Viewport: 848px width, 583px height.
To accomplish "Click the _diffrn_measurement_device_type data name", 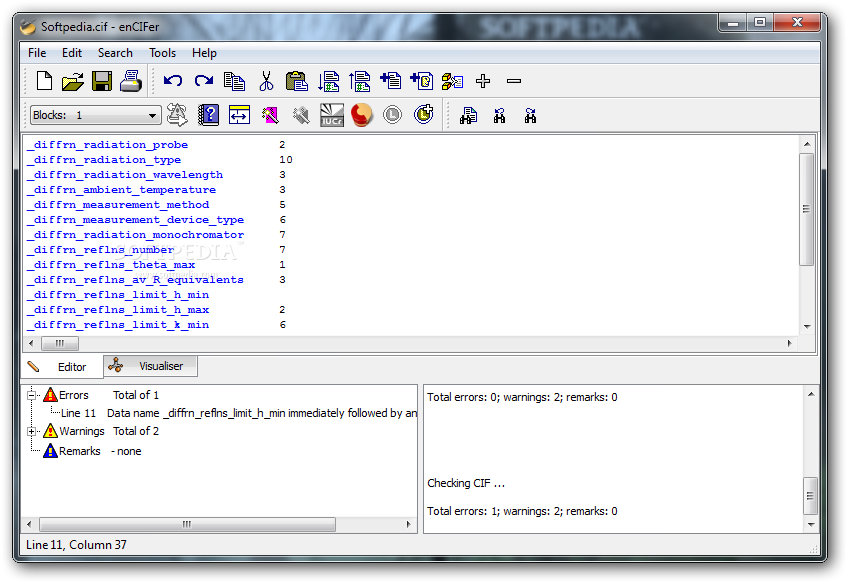I will tap(136, 221).
